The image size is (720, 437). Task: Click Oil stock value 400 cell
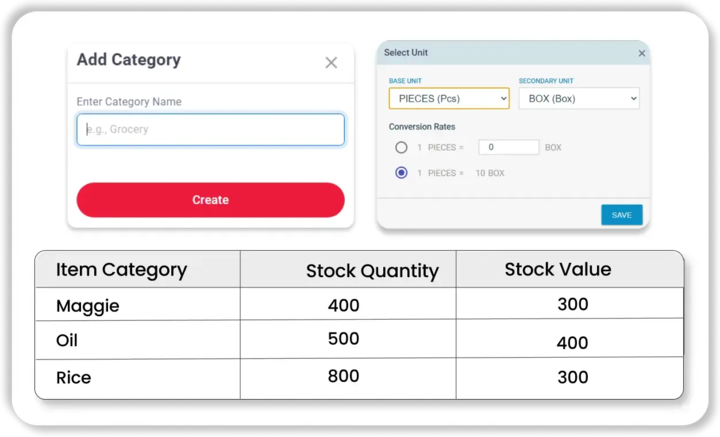point(572,343)
